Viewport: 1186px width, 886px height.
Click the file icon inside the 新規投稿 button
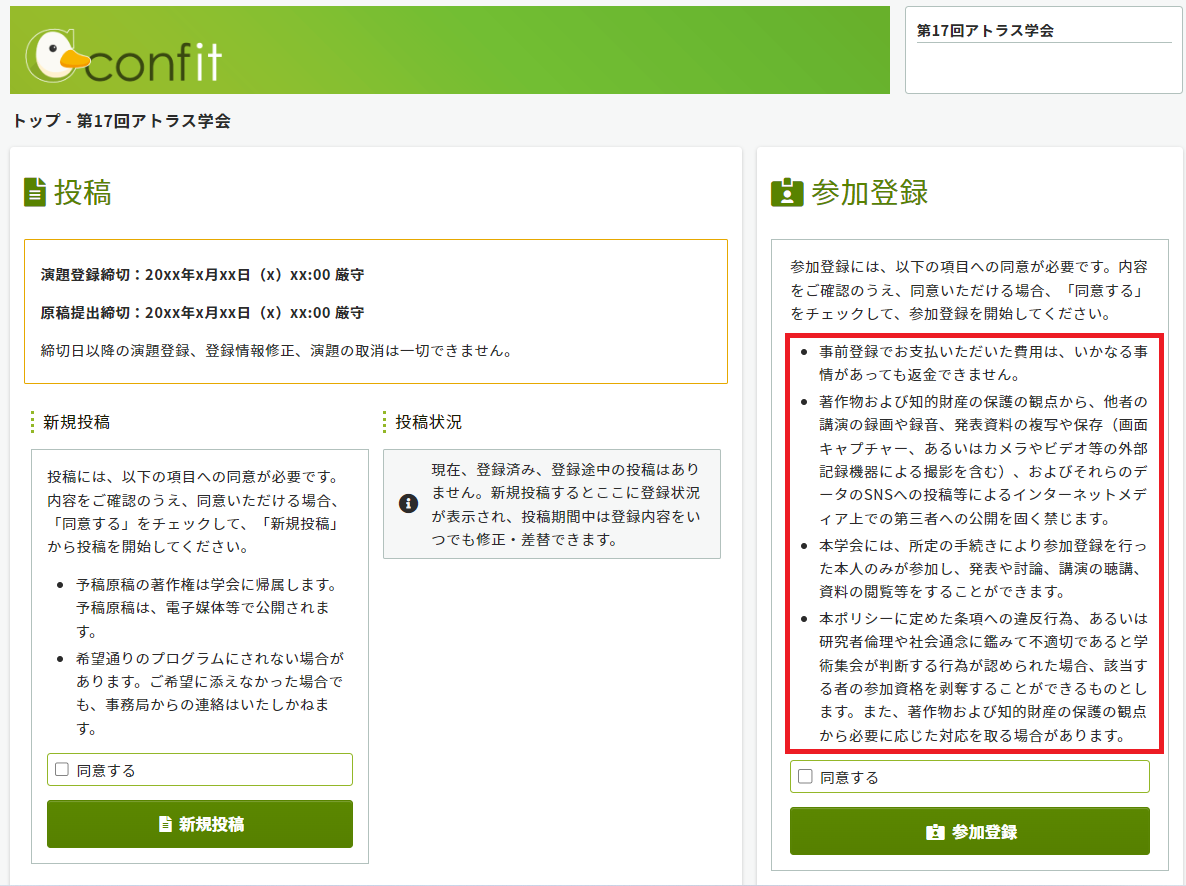pos(166,825)
